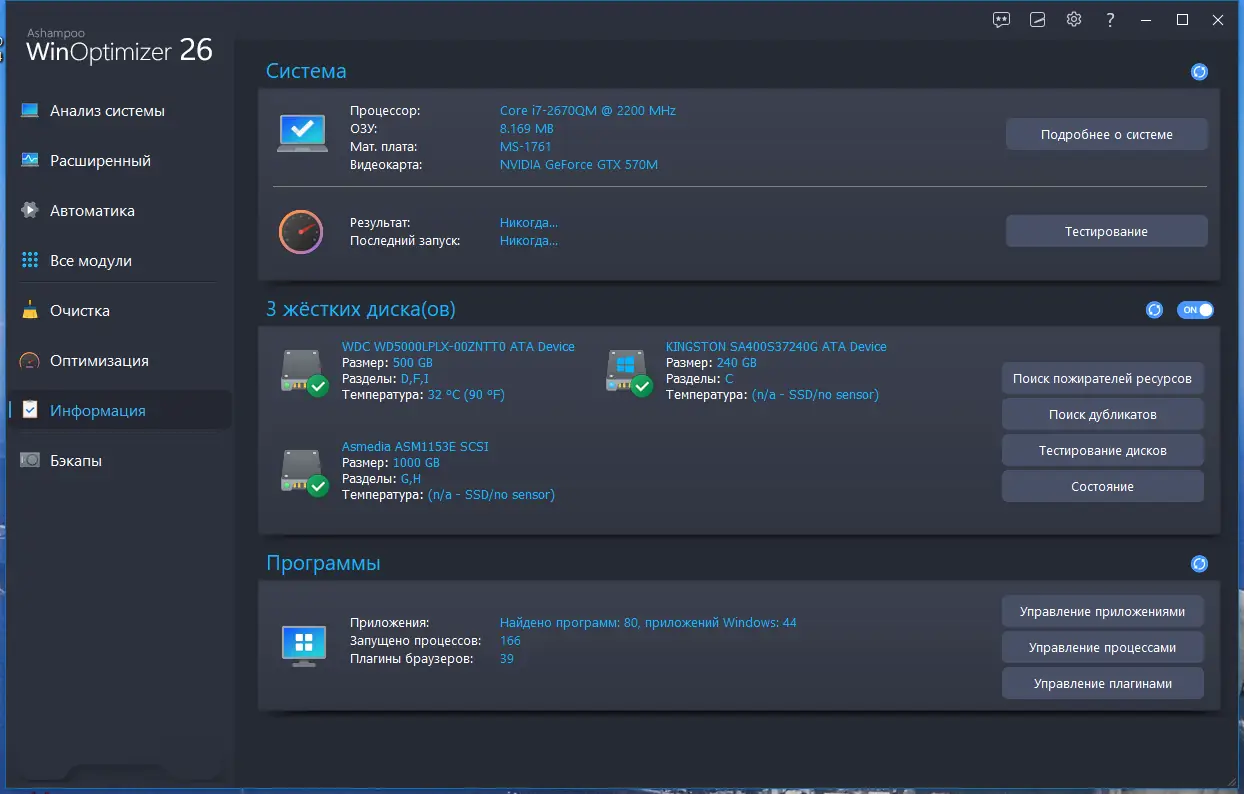Open WinOptimizer settings via the gear icon

(1073, 19)
